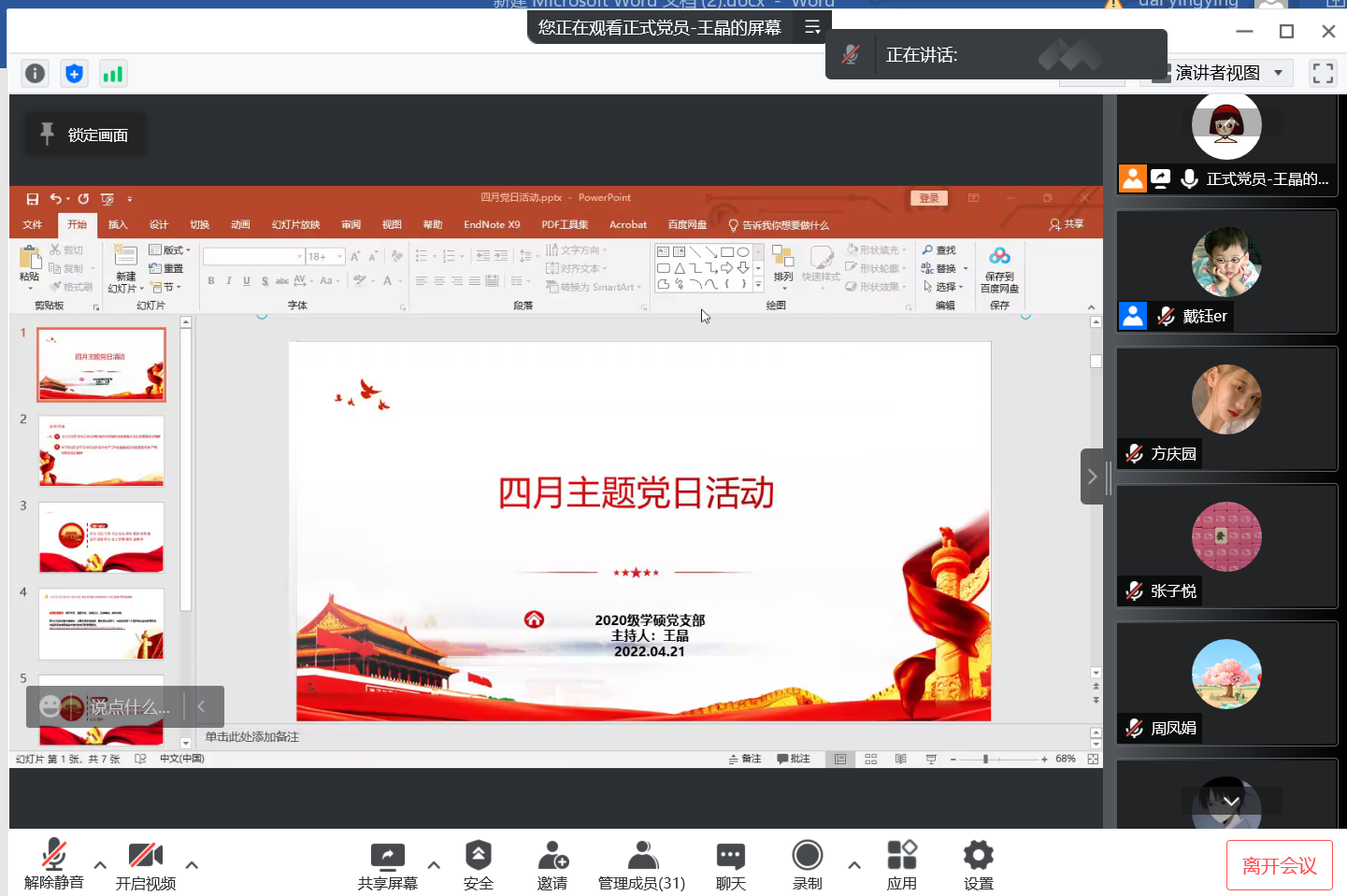
Task: Click 锁定画面 pin button
Action: (x=85, y=135)
